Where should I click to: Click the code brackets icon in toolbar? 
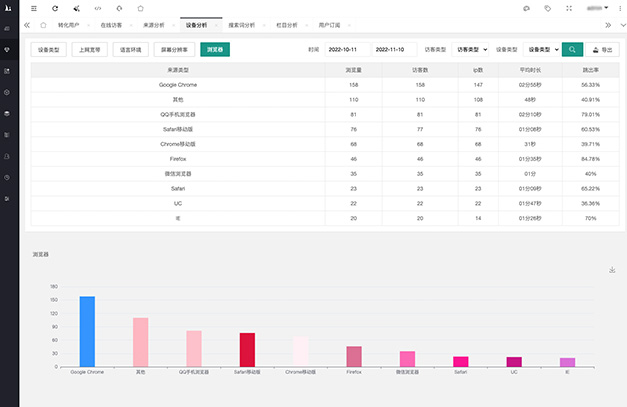[98, 8]
